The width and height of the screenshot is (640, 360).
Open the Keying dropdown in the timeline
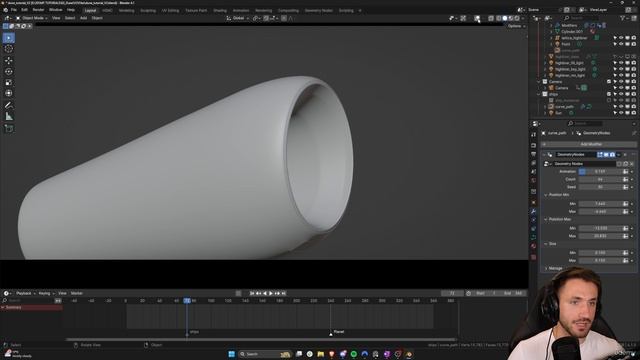click(46, 293)
